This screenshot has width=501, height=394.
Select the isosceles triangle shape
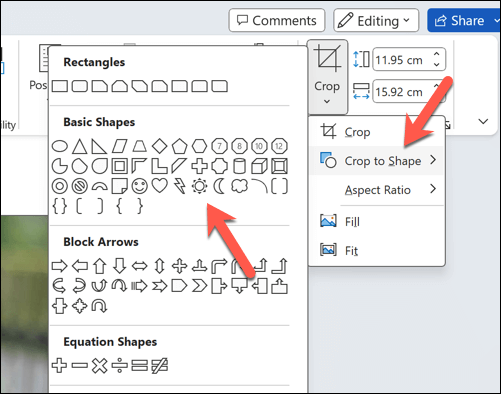[80, 146]
